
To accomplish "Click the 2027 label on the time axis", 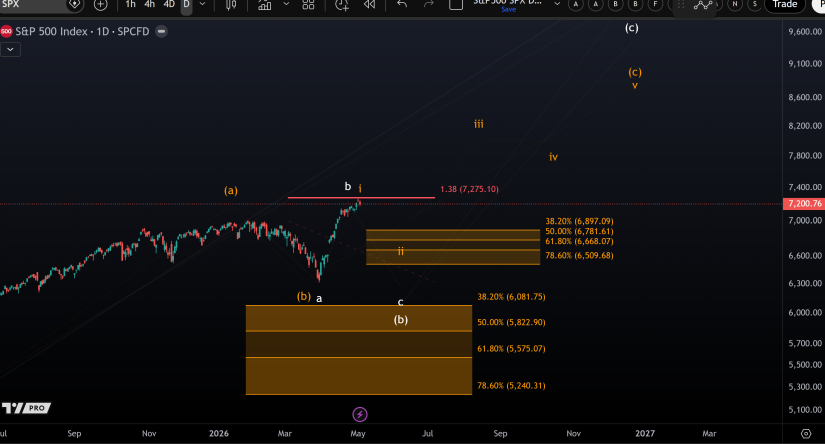I will (645, 433).
